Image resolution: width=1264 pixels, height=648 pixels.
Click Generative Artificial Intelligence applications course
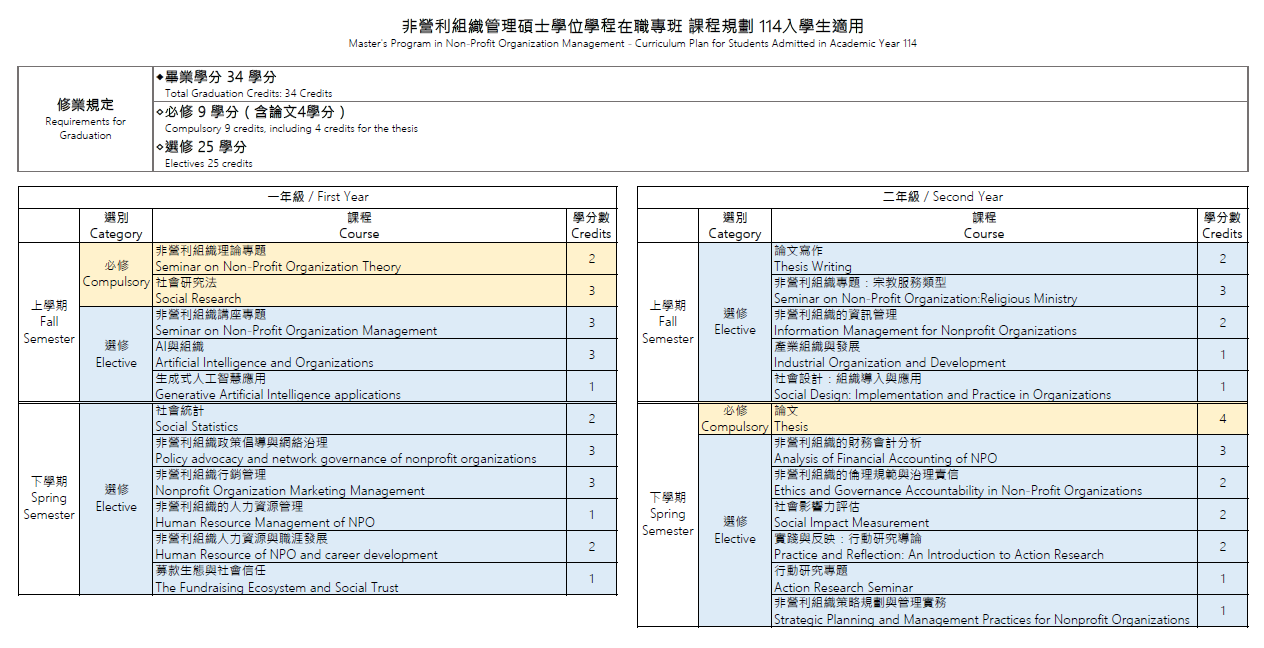click(359, 387)
